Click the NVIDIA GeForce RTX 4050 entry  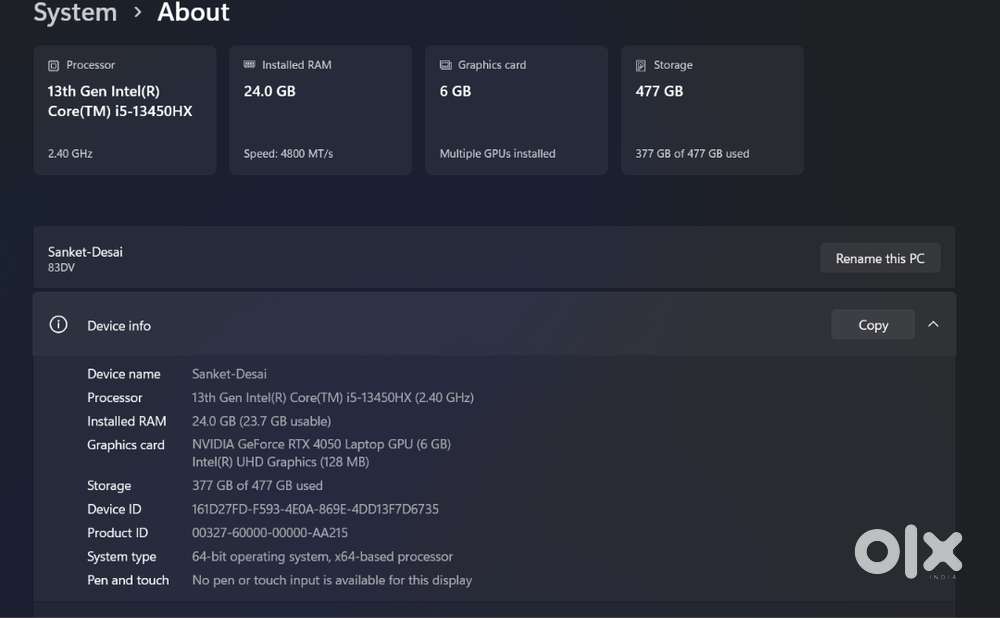coord(321,444)
